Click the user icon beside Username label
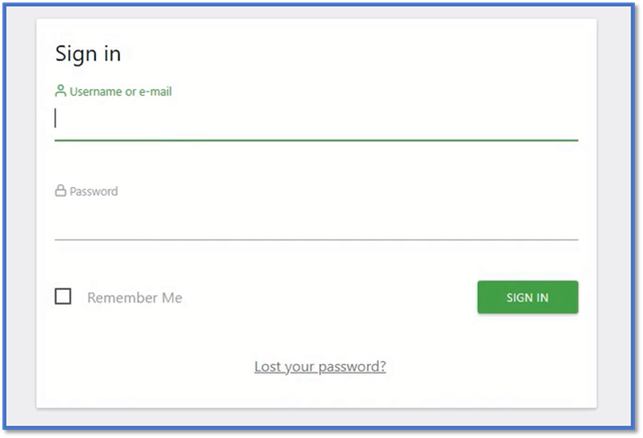Viewport: 643px width, 438px height. click(x=60, y=91)
